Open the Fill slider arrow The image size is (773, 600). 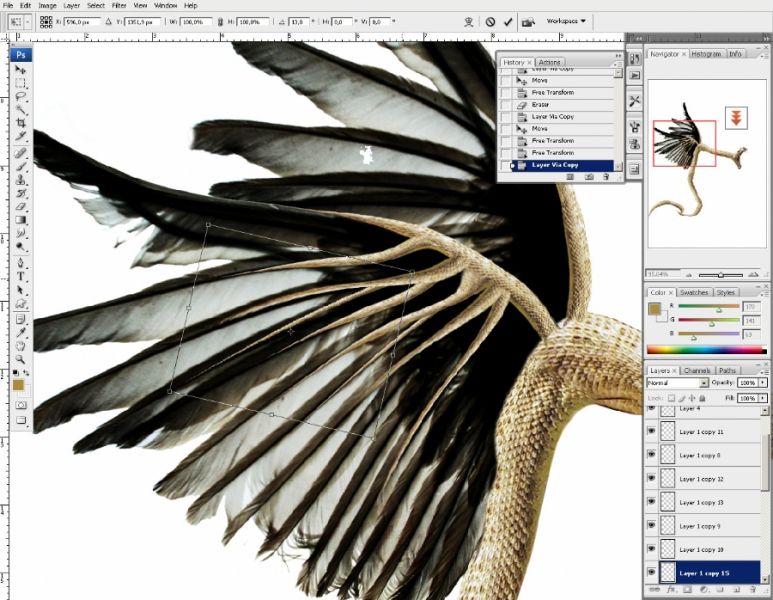tap(763, 398)
